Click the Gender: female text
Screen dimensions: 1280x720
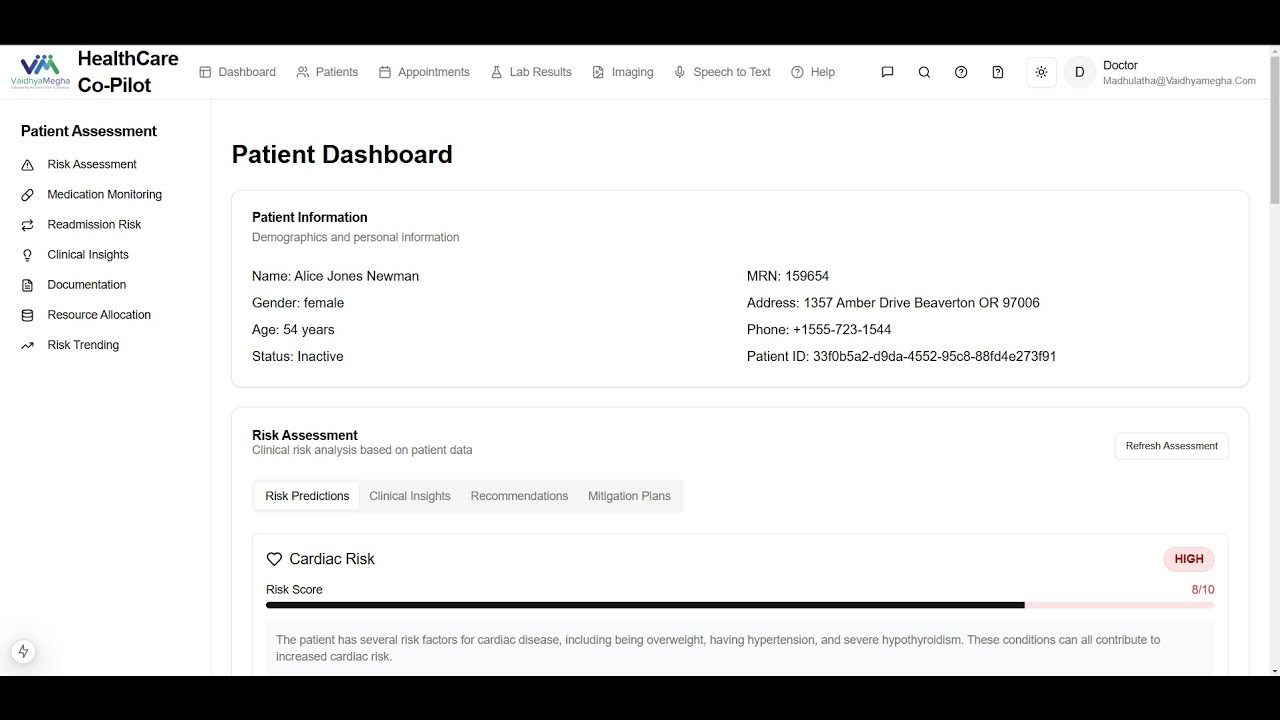click(298, 303)
